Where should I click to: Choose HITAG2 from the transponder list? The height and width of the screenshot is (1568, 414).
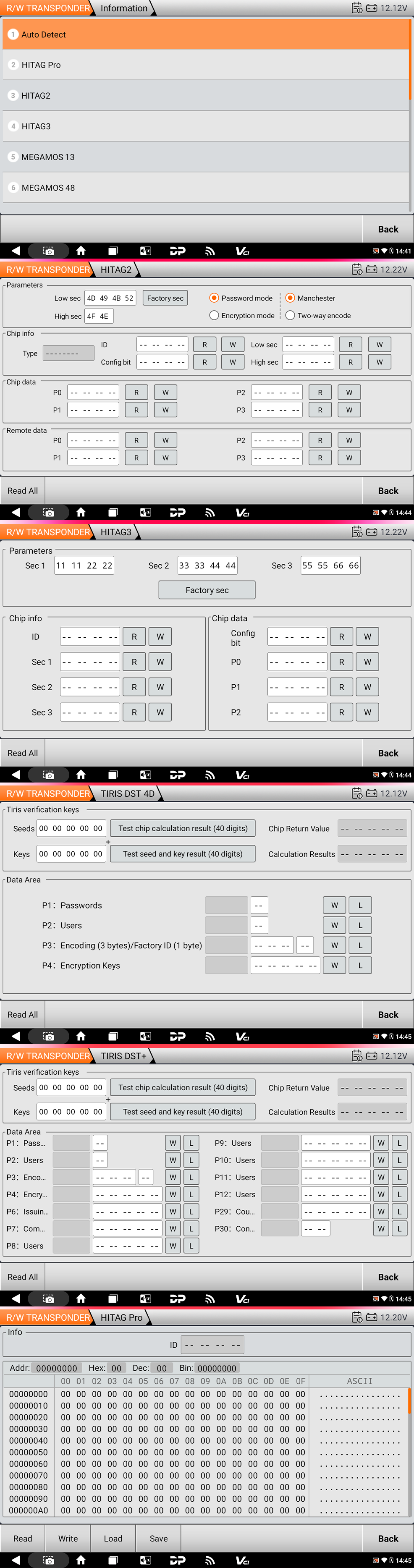[x=206, y=96]
